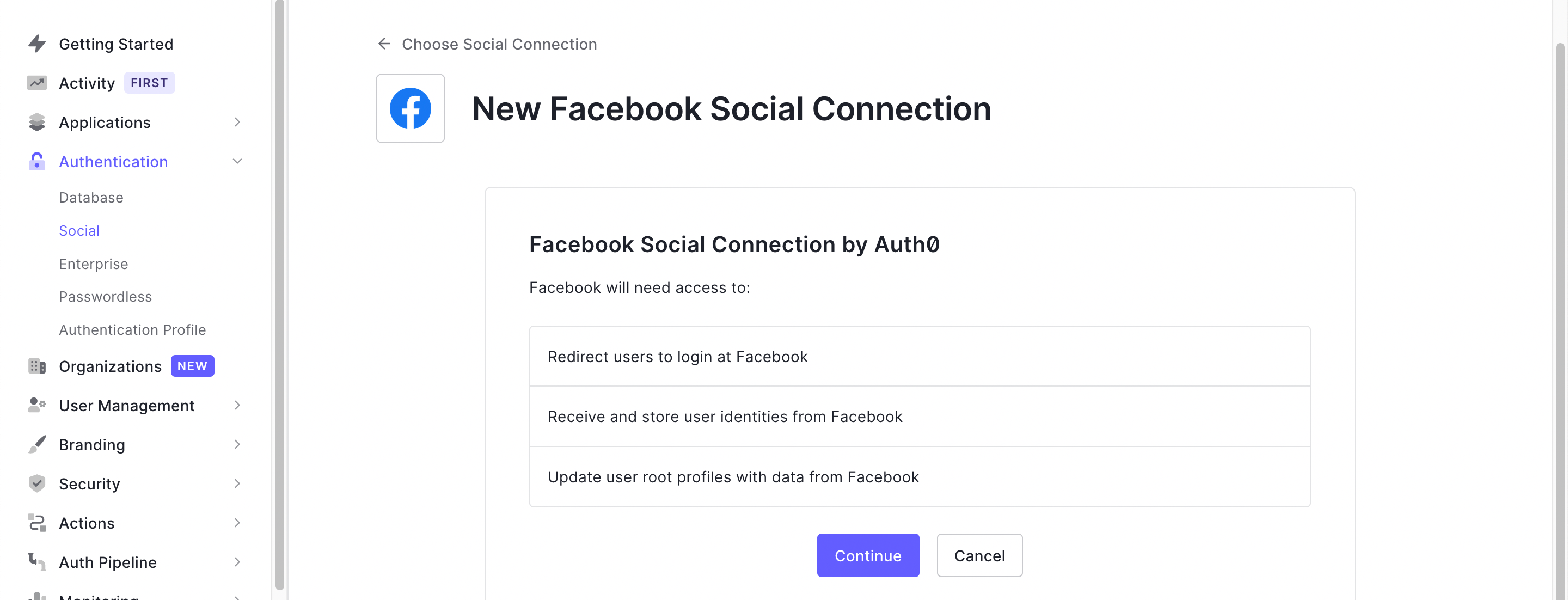Click the Getting Started lightning bolt icon
This screenshot has width=1568, height=600.
pyautogui.click(x=37, y=44)
